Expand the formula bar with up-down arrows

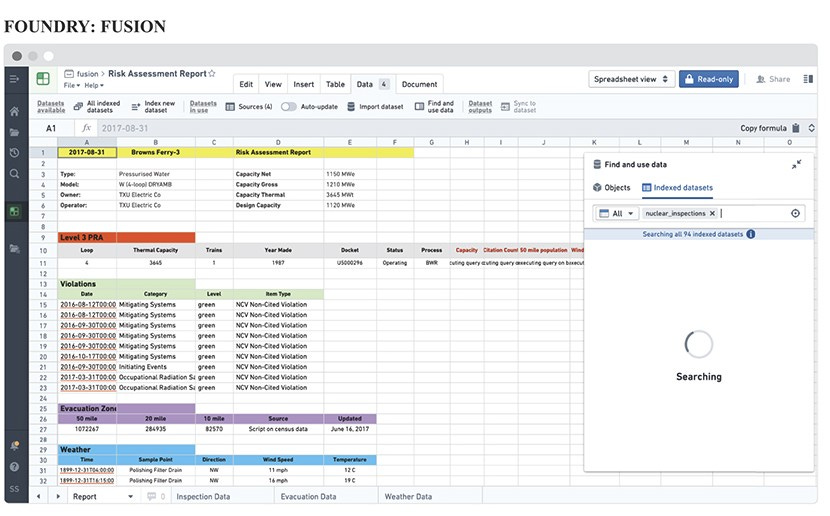point(811,128)
